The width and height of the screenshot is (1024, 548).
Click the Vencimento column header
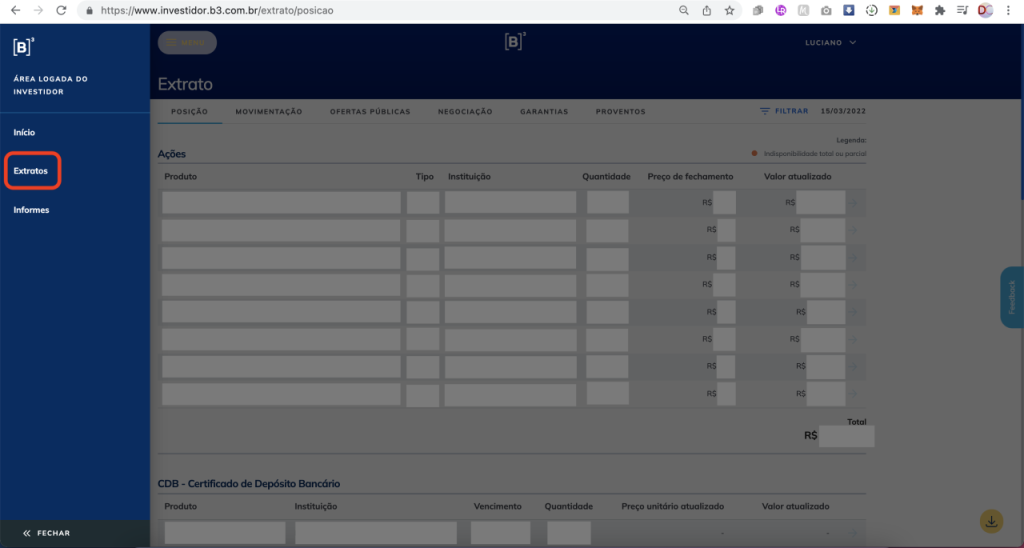[498, 506]
